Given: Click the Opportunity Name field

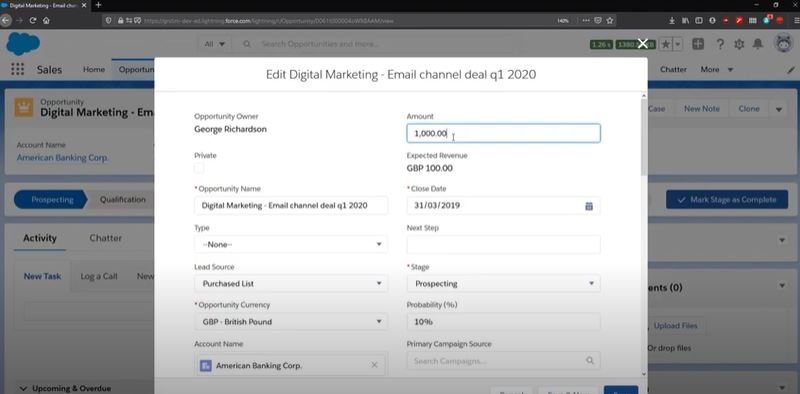Looking at the screenshot, I should [x=291, y=206].
